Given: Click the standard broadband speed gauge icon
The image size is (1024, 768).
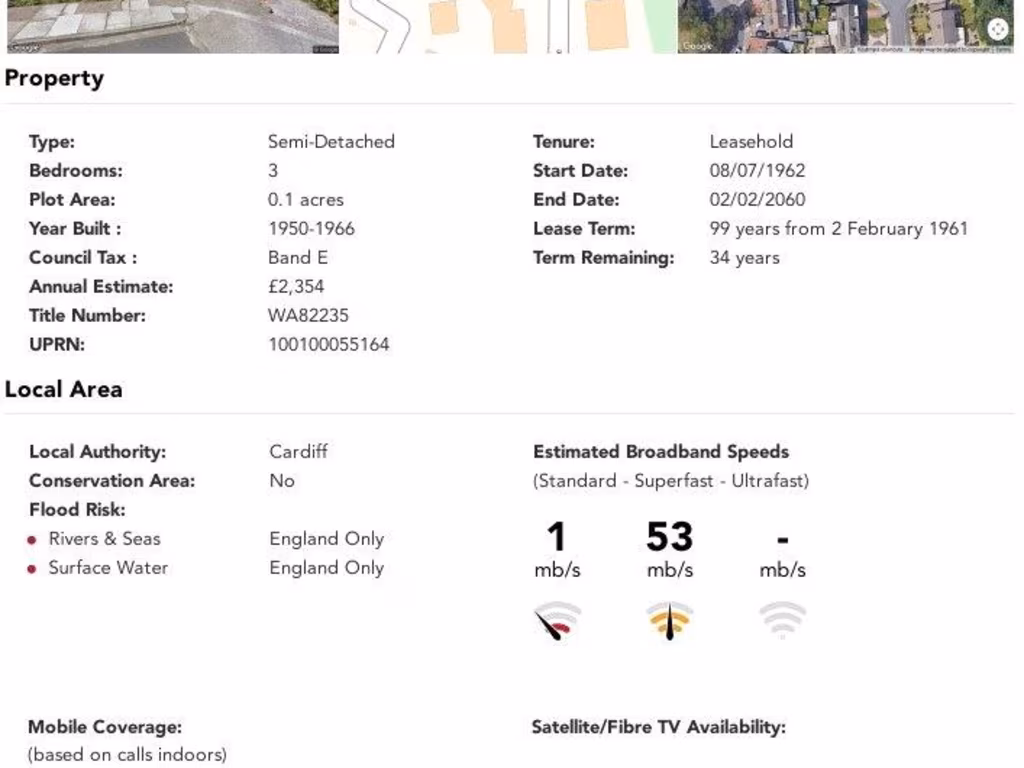Looking at the screenshot, I should pos(557,621).
